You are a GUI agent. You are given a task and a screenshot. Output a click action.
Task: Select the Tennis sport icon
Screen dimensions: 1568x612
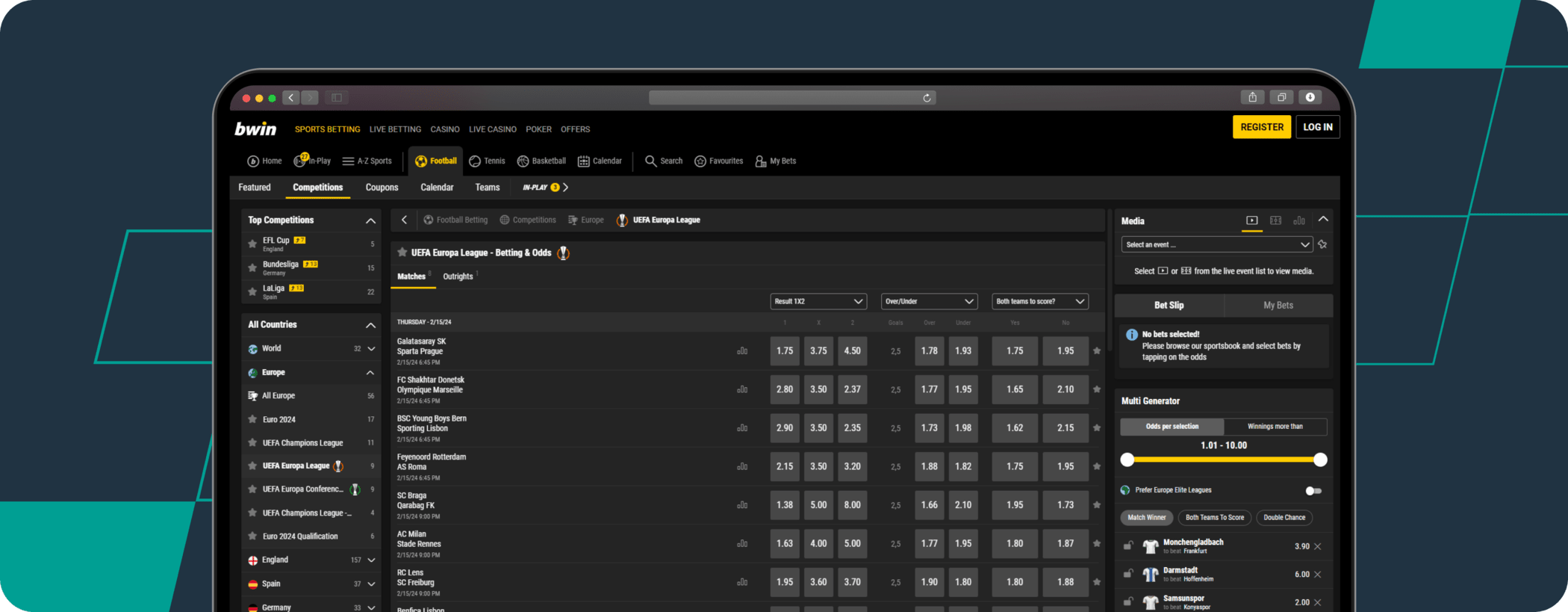pos(475,161)
